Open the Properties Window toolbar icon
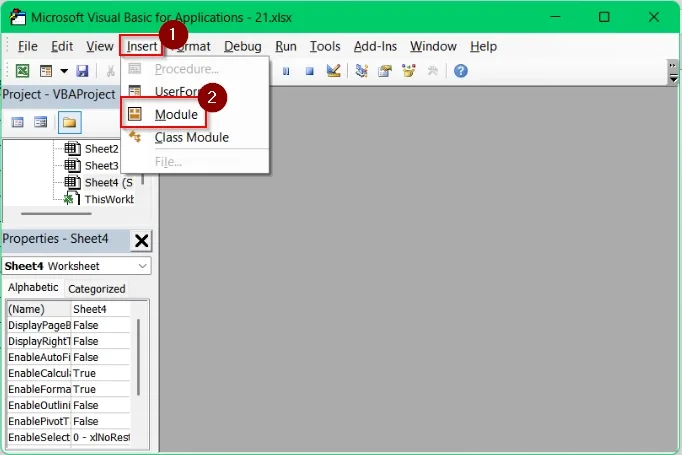 385,70
